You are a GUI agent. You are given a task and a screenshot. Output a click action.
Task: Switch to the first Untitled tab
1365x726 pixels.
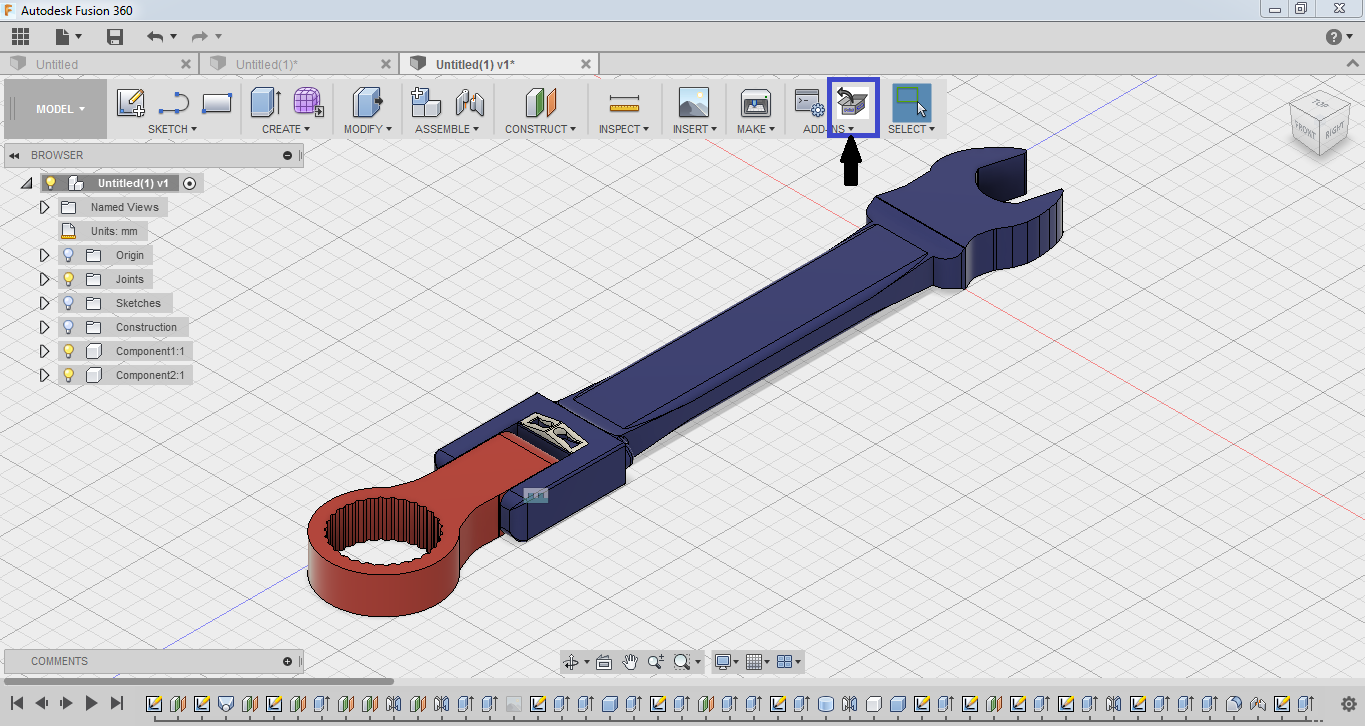[57, 64]
